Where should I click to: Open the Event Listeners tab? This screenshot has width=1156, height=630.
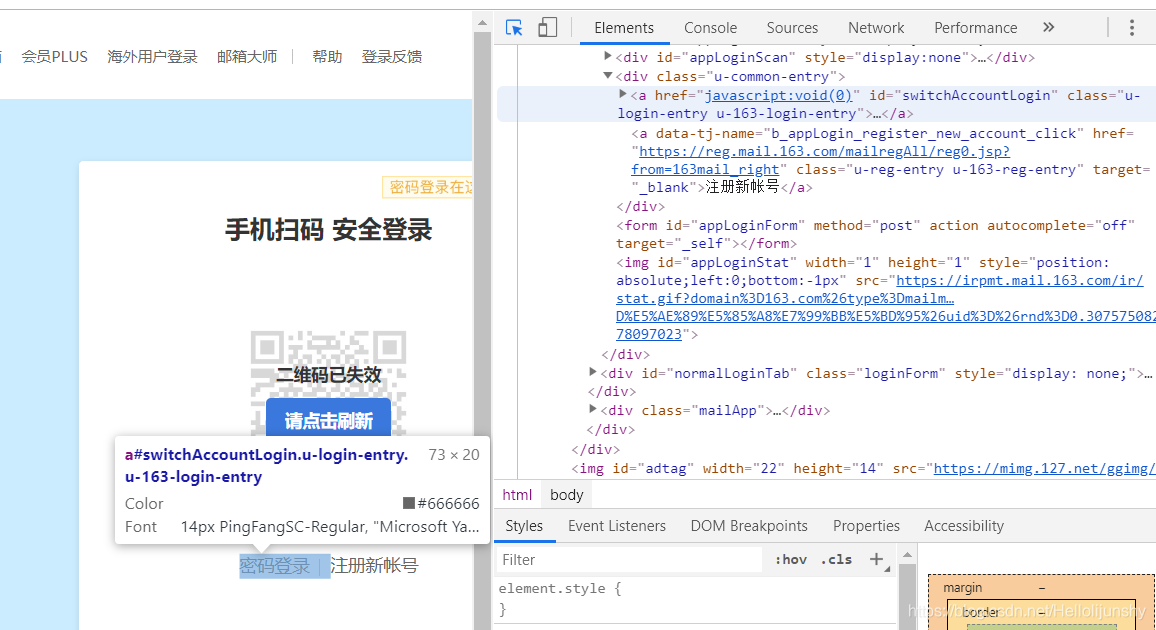616,526
